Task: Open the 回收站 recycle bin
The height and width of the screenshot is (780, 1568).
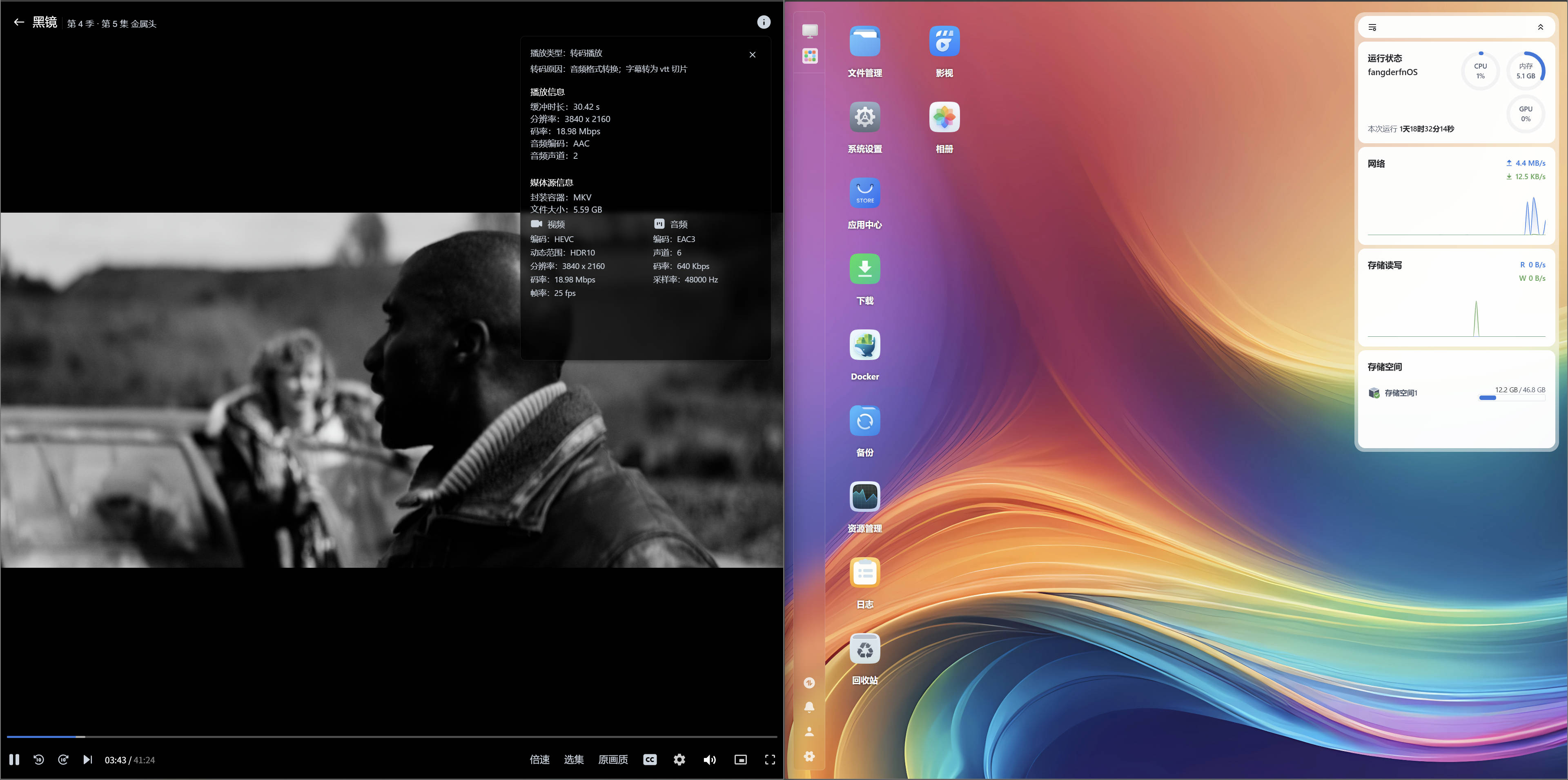Action: click(x=864, y=648)
